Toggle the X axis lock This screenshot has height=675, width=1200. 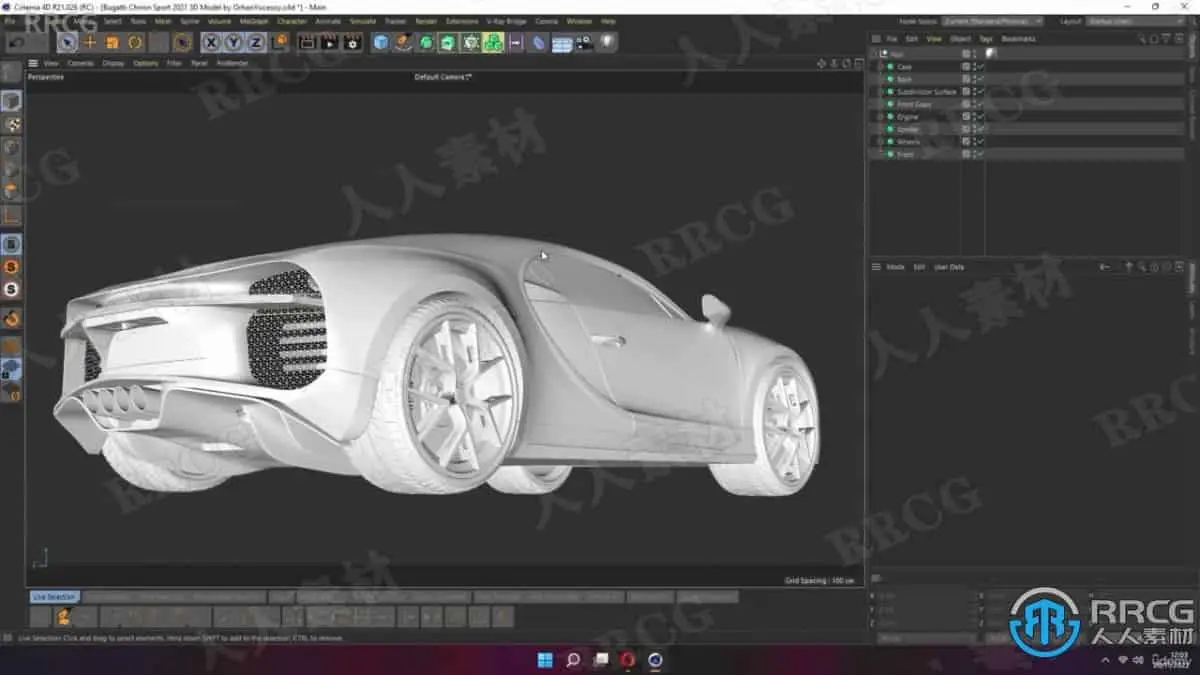point(211,42)
